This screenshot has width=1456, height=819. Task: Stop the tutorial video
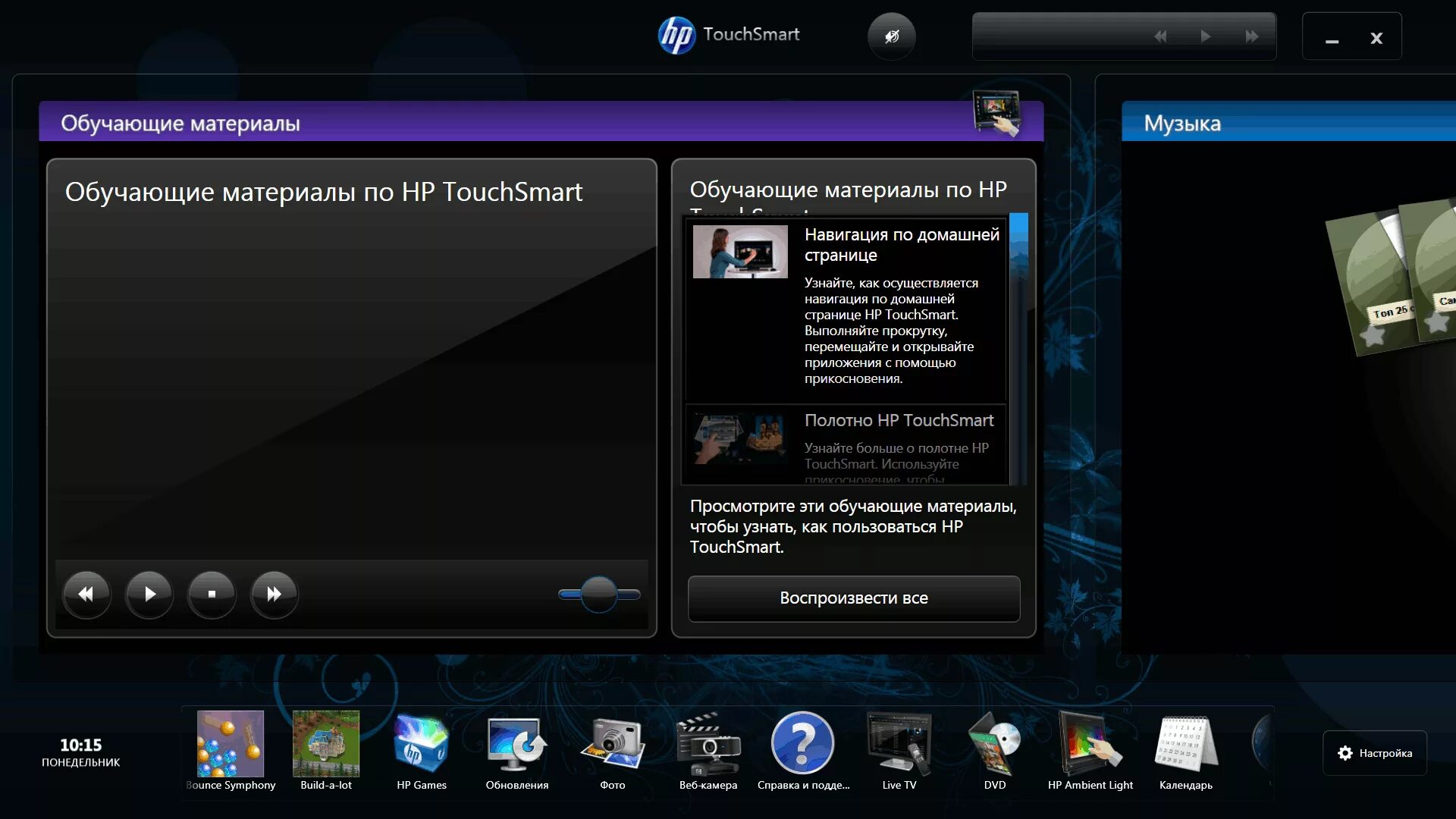tap(212, 595)
